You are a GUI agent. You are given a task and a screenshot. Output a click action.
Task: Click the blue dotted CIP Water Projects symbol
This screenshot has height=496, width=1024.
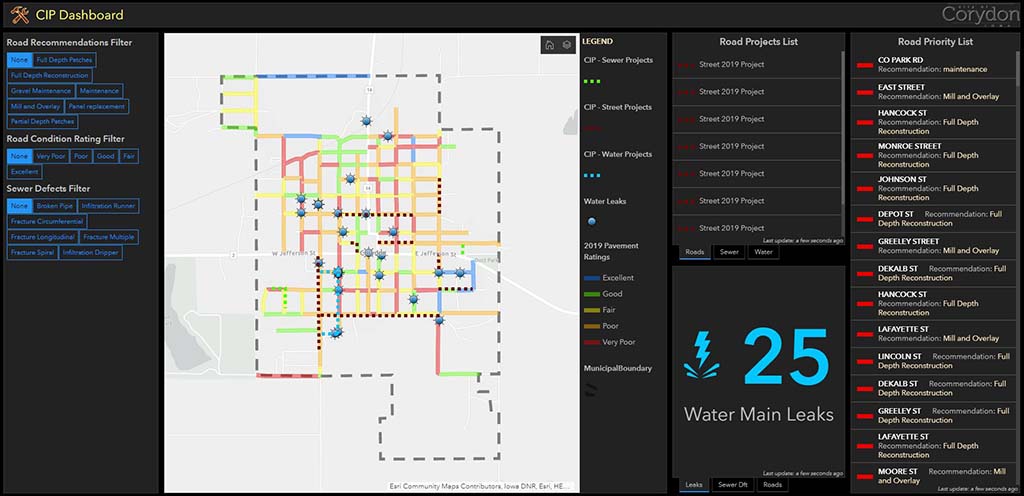[x=592, y=176]
